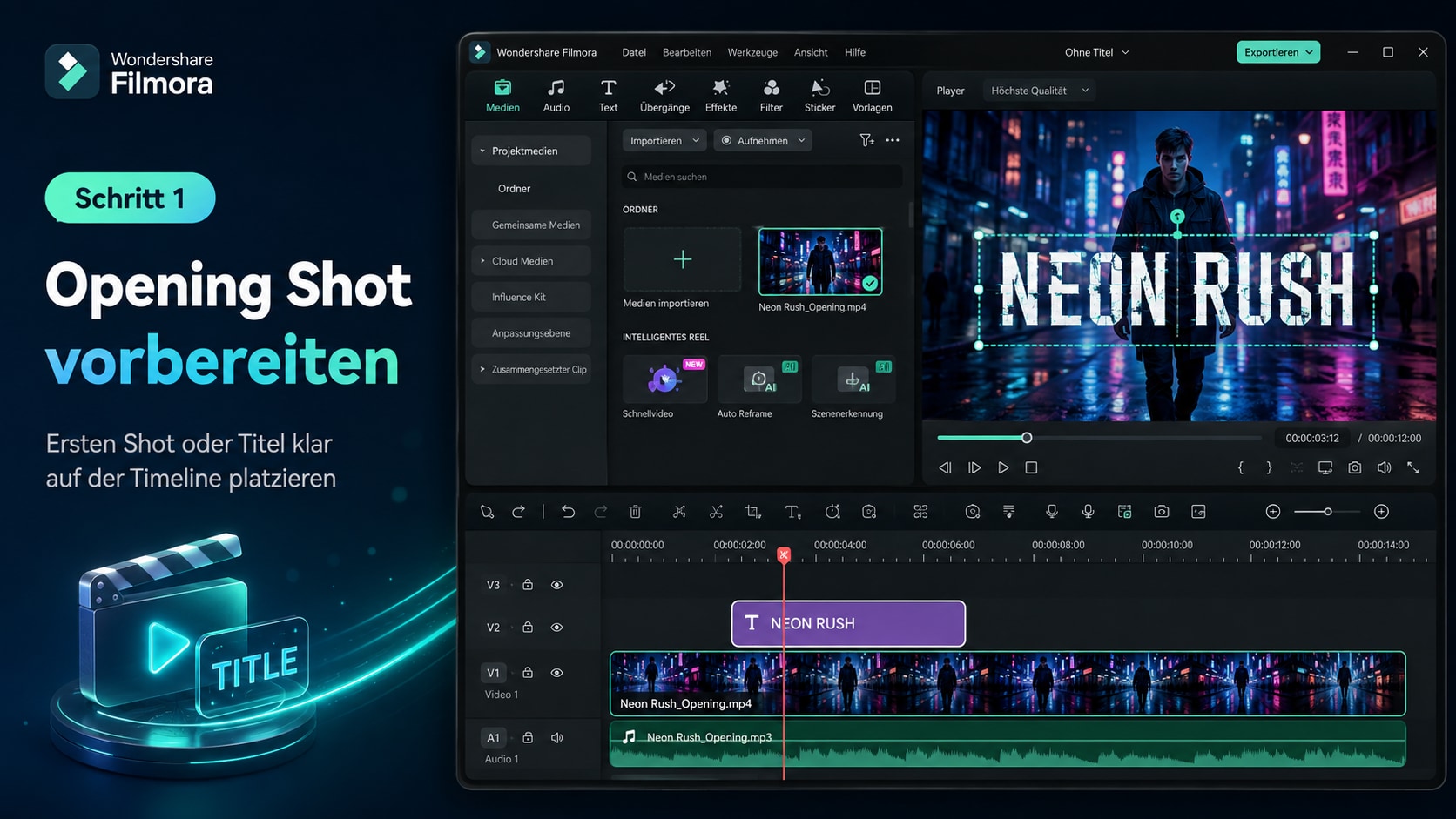Image resolution: width=1456 pixels, height=819 pixels.
Task: Step forward one frame in the player
Action: (974, 467)
